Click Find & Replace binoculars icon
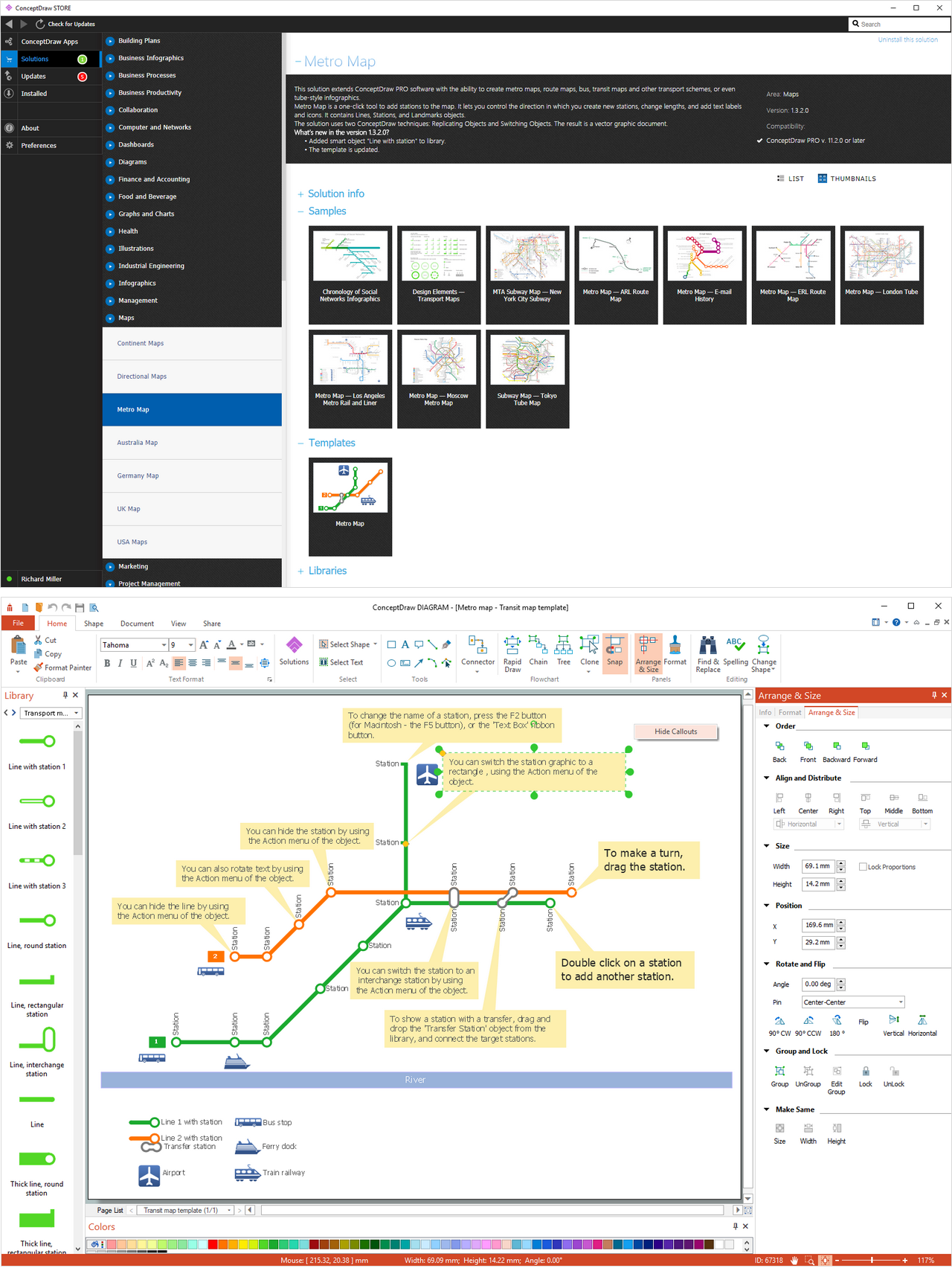This screenshot has width=952, height=1268. [x=708, y=645]
